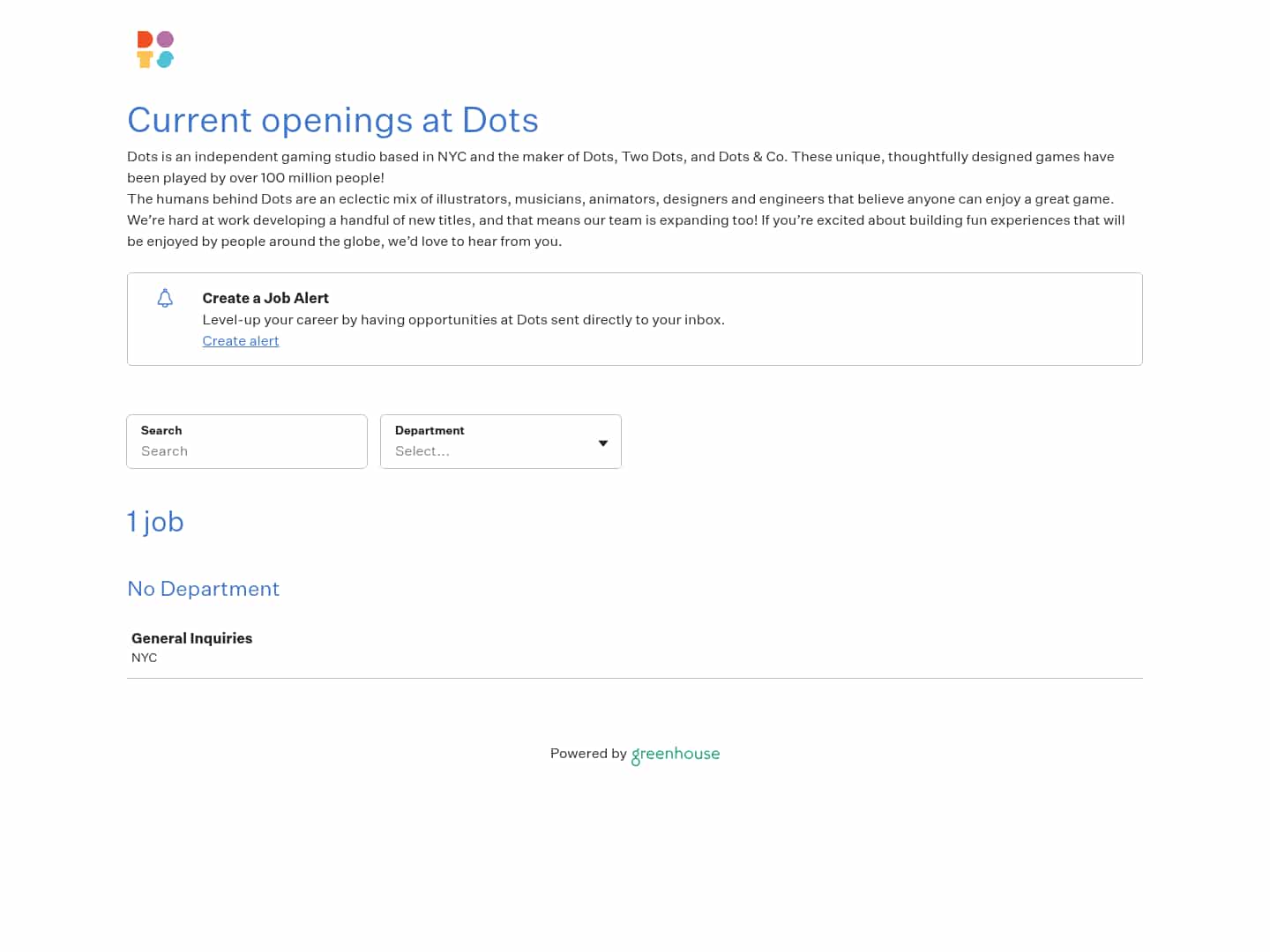Click the blue dot in Dots logo

165,60
